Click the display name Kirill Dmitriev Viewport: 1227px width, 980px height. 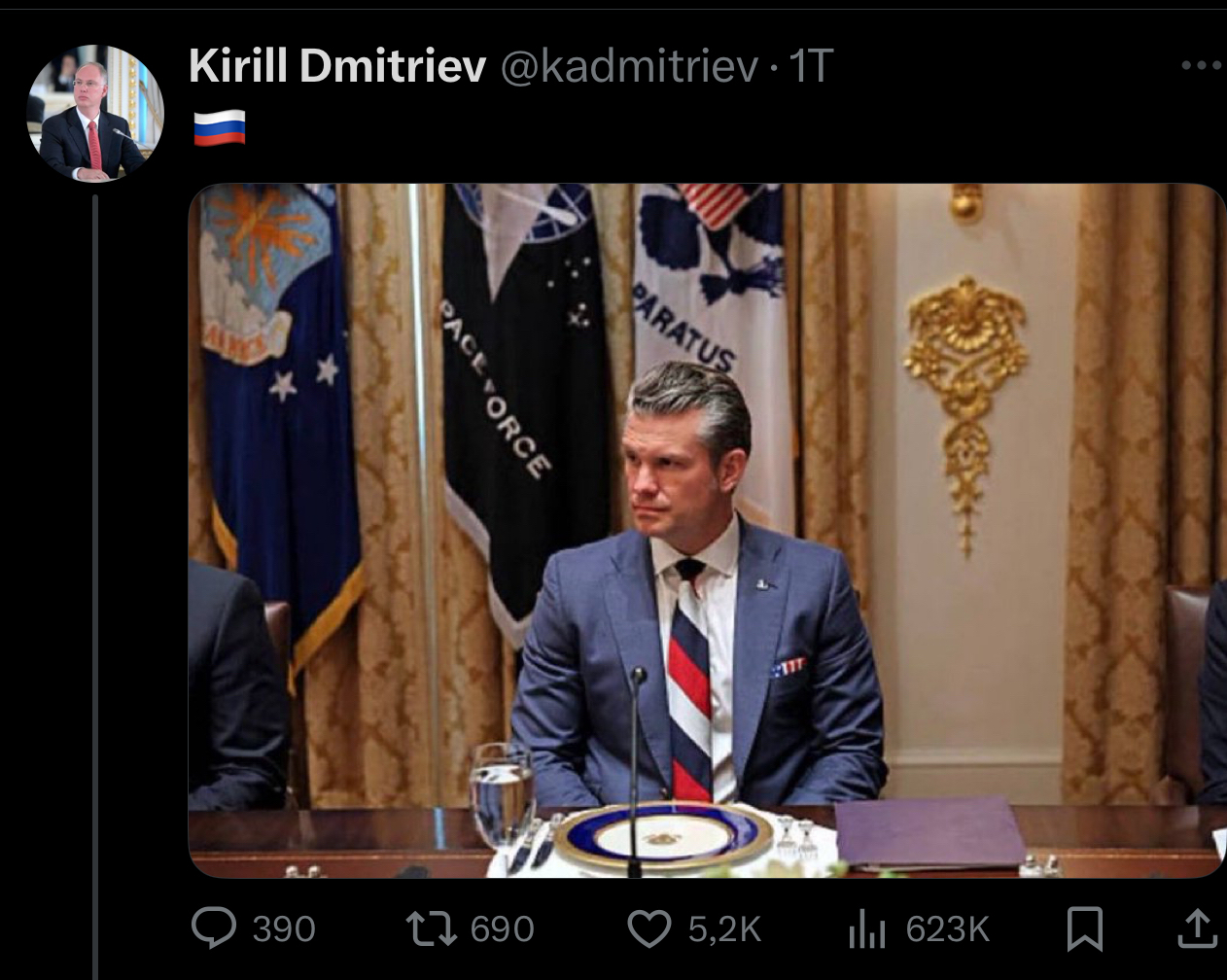coord(337,66)
